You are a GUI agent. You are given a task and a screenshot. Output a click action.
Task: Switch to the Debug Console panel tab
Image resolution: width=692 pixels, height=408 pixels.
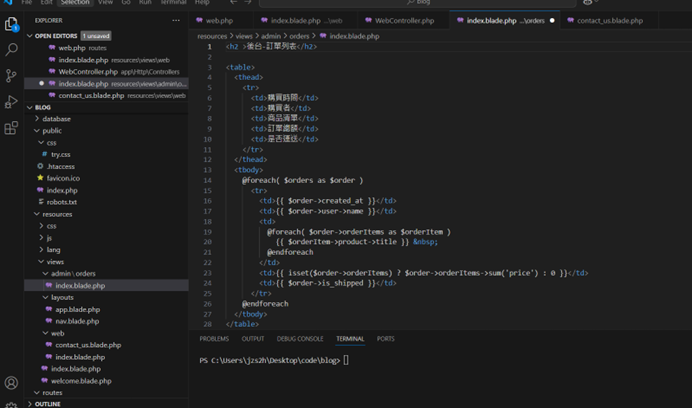300,339
